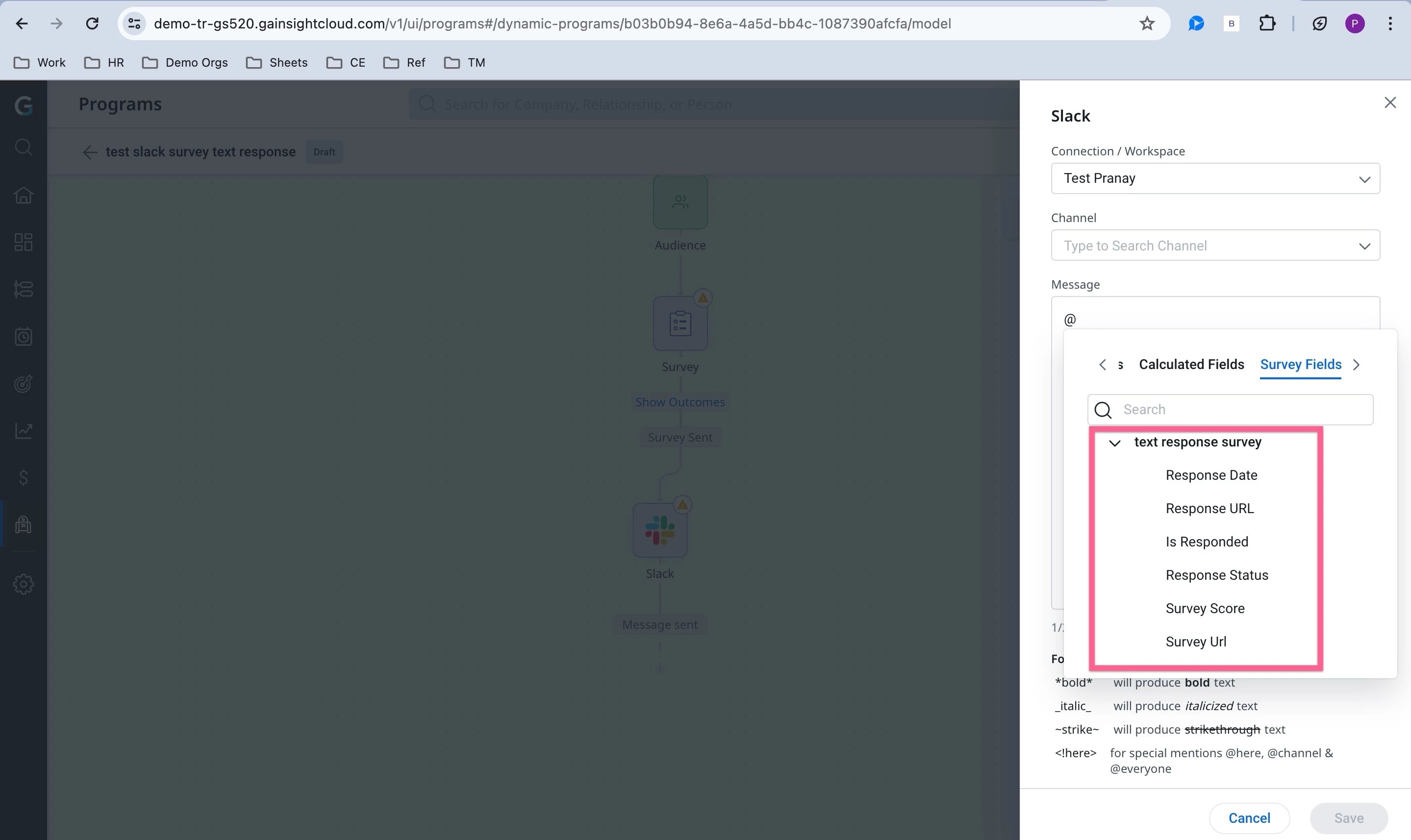Screen dimensions: 1411x840
Task: Insert the Is Responded field
Action: point(1207,542)
